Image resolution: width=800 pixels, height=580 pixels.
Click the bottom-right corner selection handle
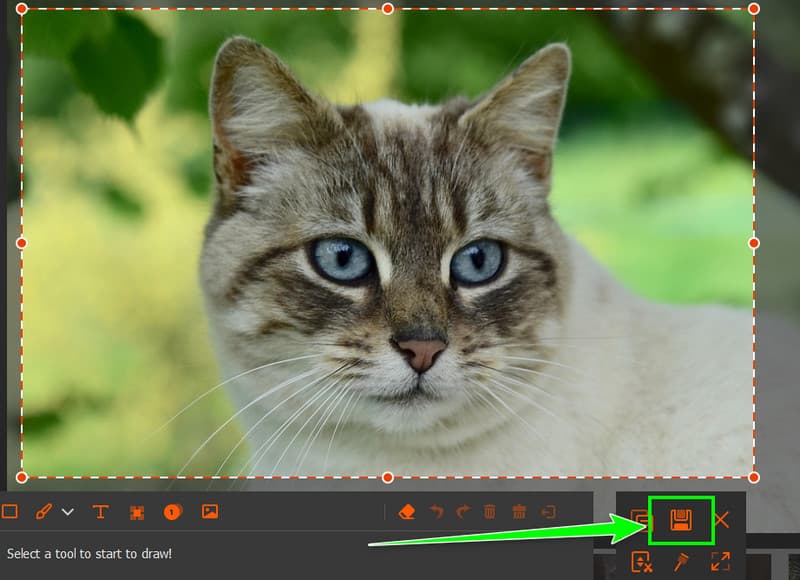754,477
